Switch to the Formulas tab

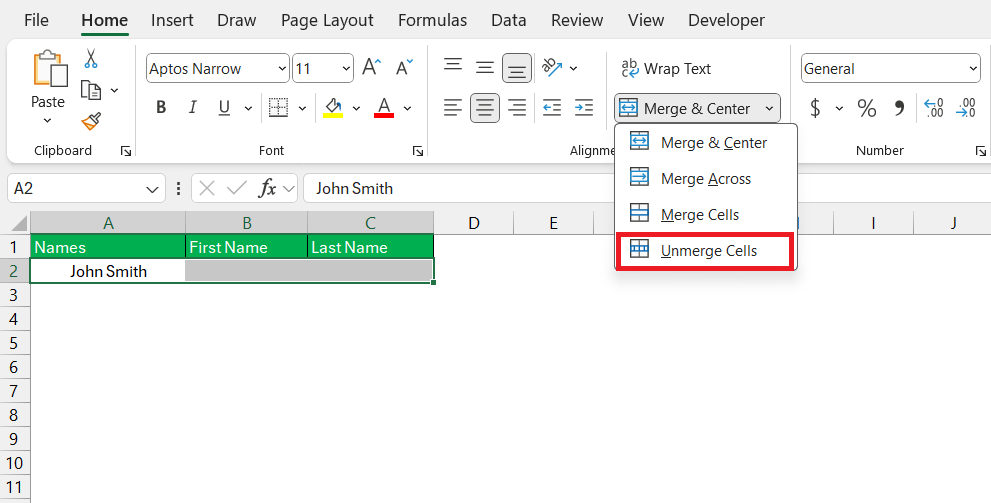tap(432, 20)
